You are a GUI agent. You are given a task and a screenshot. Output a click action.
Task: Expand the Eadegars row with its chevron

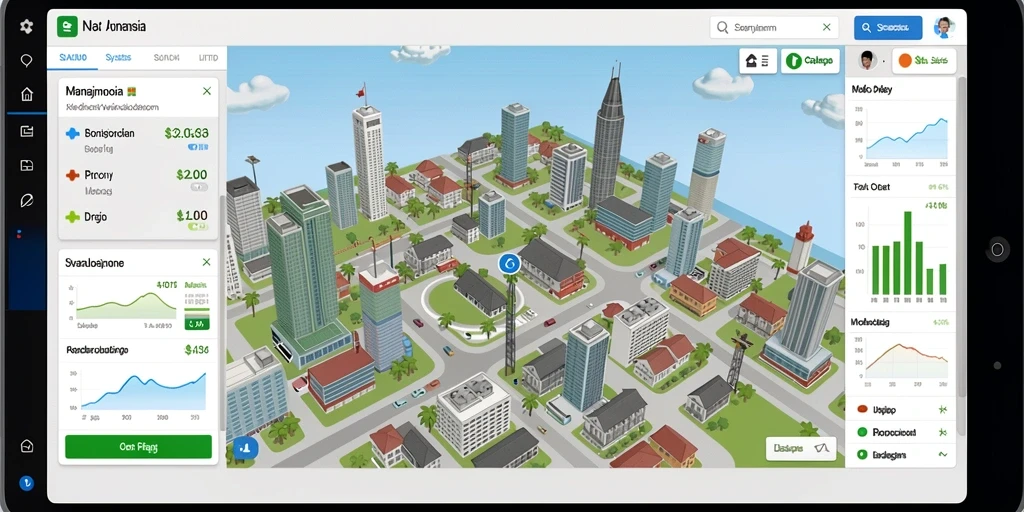click(942, 454)
